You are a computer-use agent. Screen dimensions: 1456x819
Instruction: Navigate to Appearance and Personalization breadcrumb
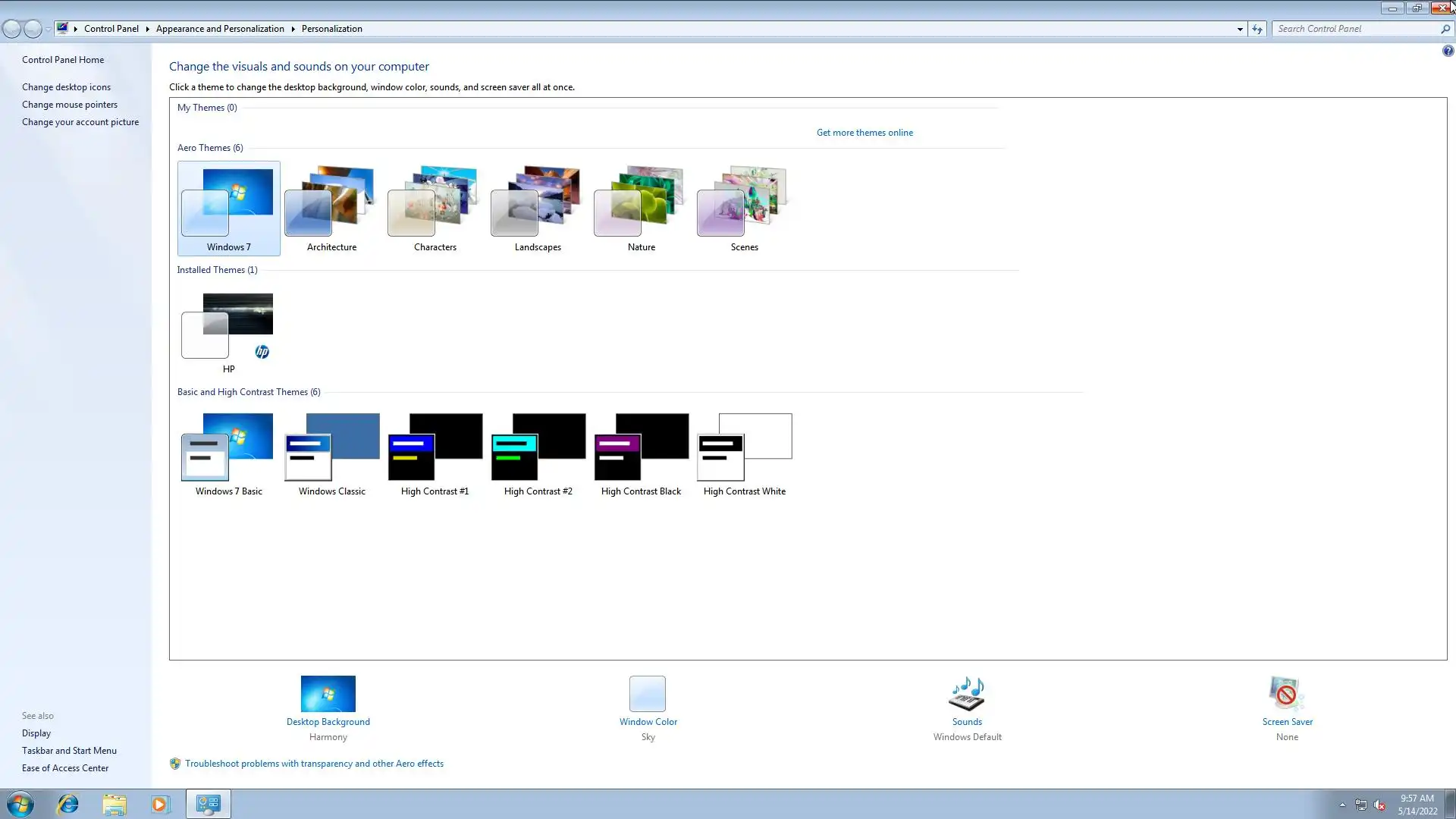coord(220,29)
